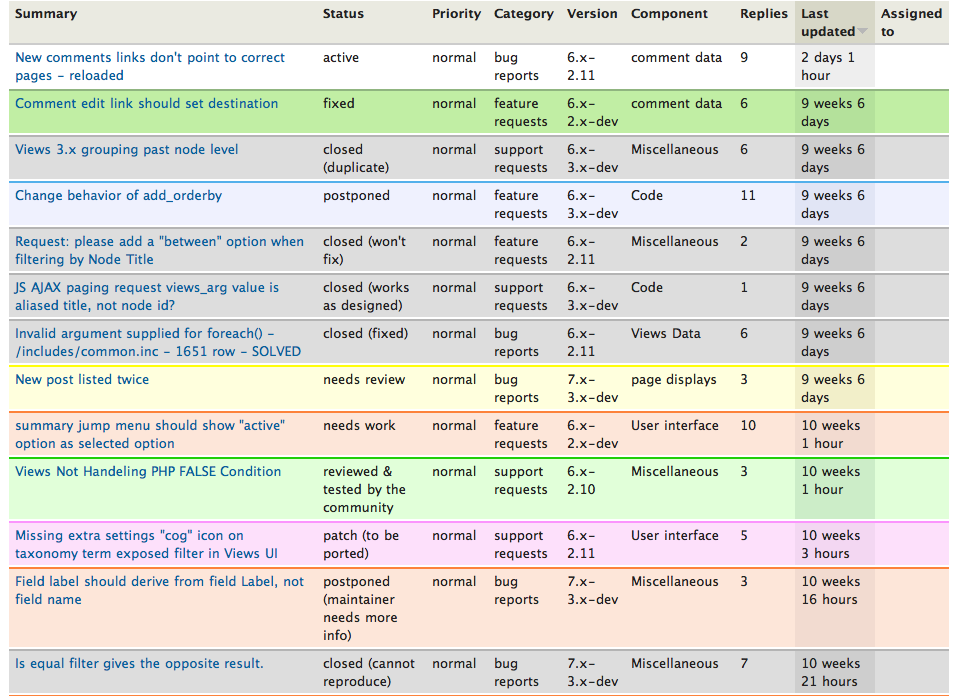
Task: Sort the table by Category
Action: pyautogui.click(x=523, y=13)
